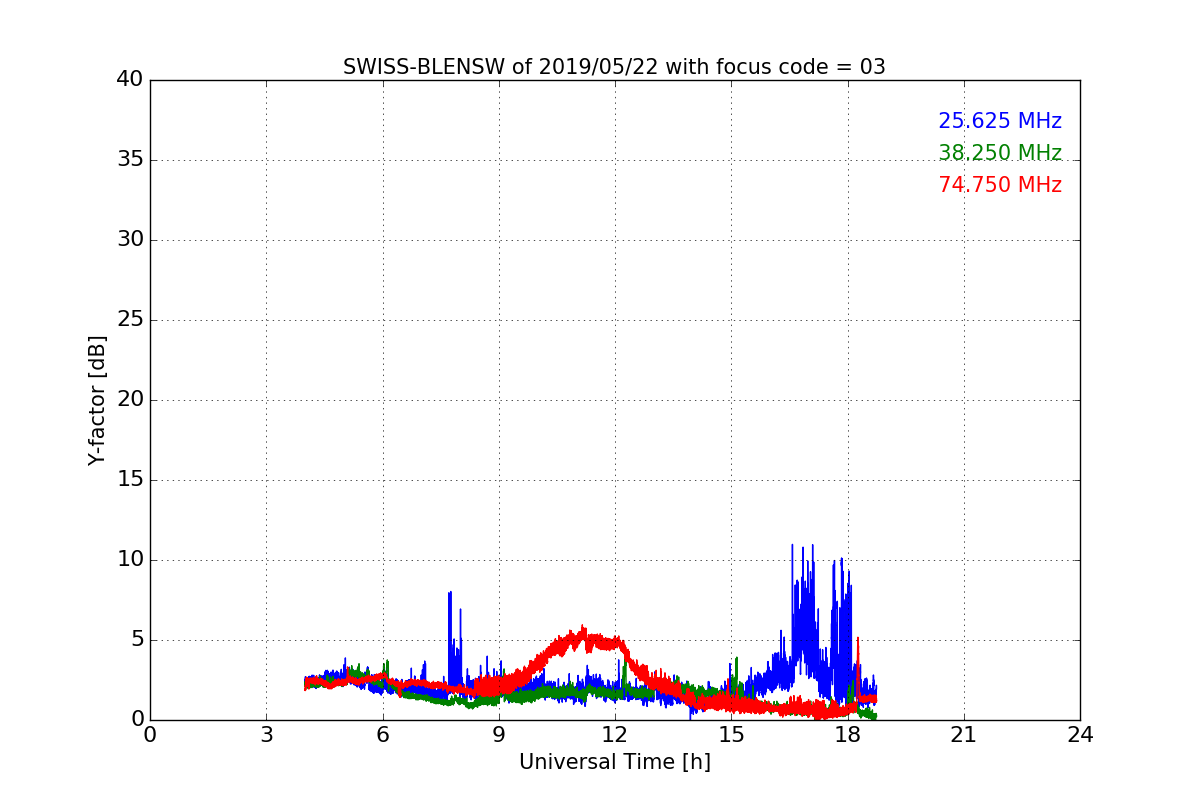Select the 74.750 MHz legend label
The height and width of the screenshot is (800, 1200).
click(1000, 185)
